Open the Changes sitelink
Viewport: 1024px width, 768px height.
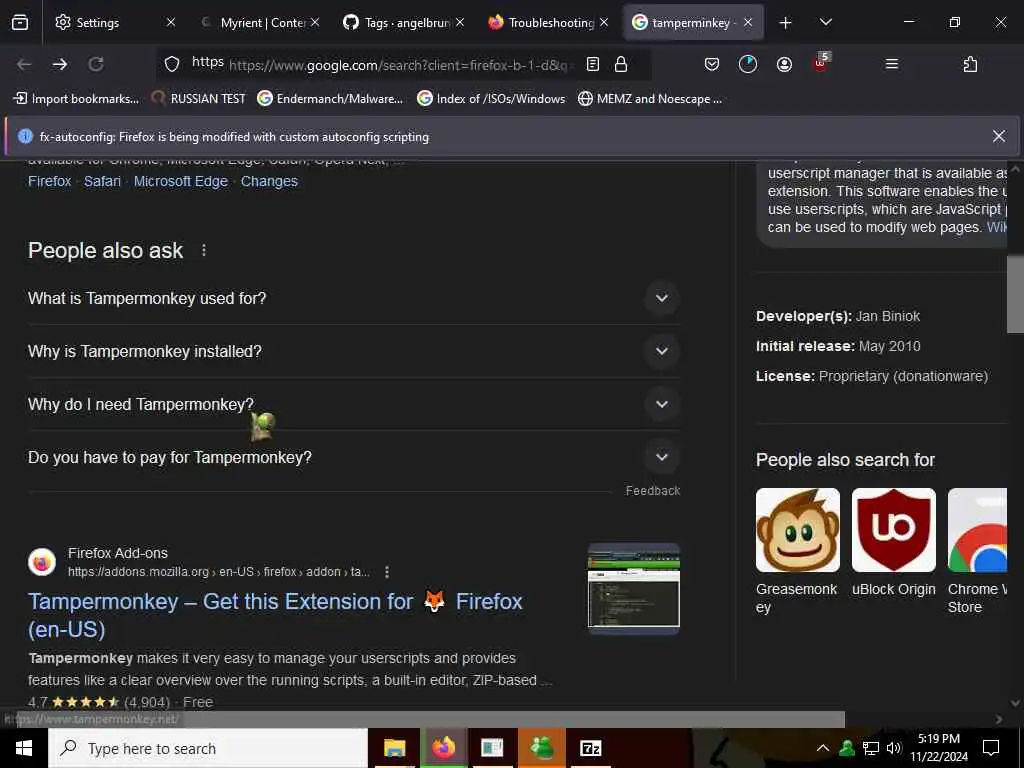tap(269, 182)
